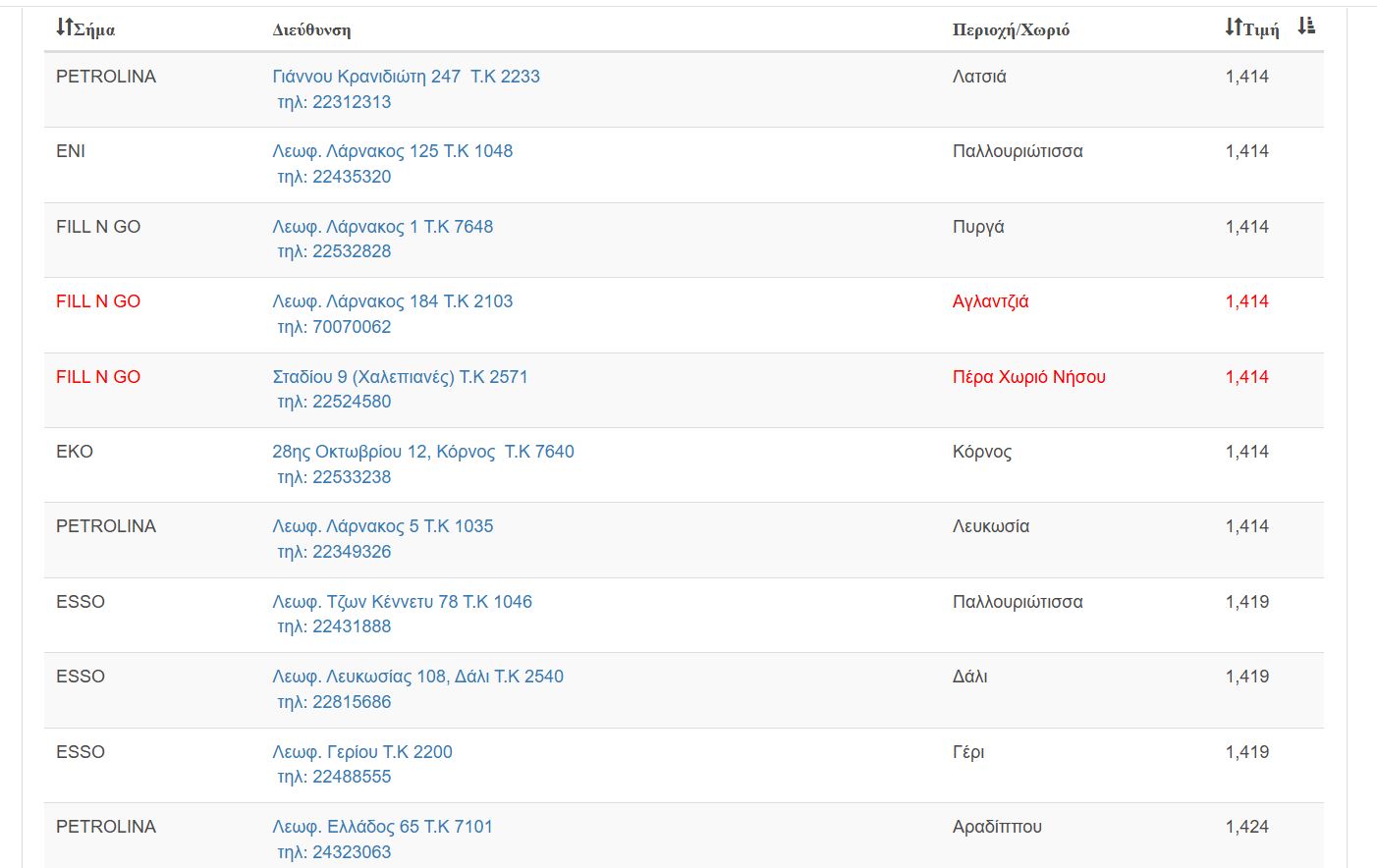Select Λεωφ. Λευκωσίας 108, Δάλι link
The width and height of the screenshot is (1377, 868).
[x=417, y=677]
